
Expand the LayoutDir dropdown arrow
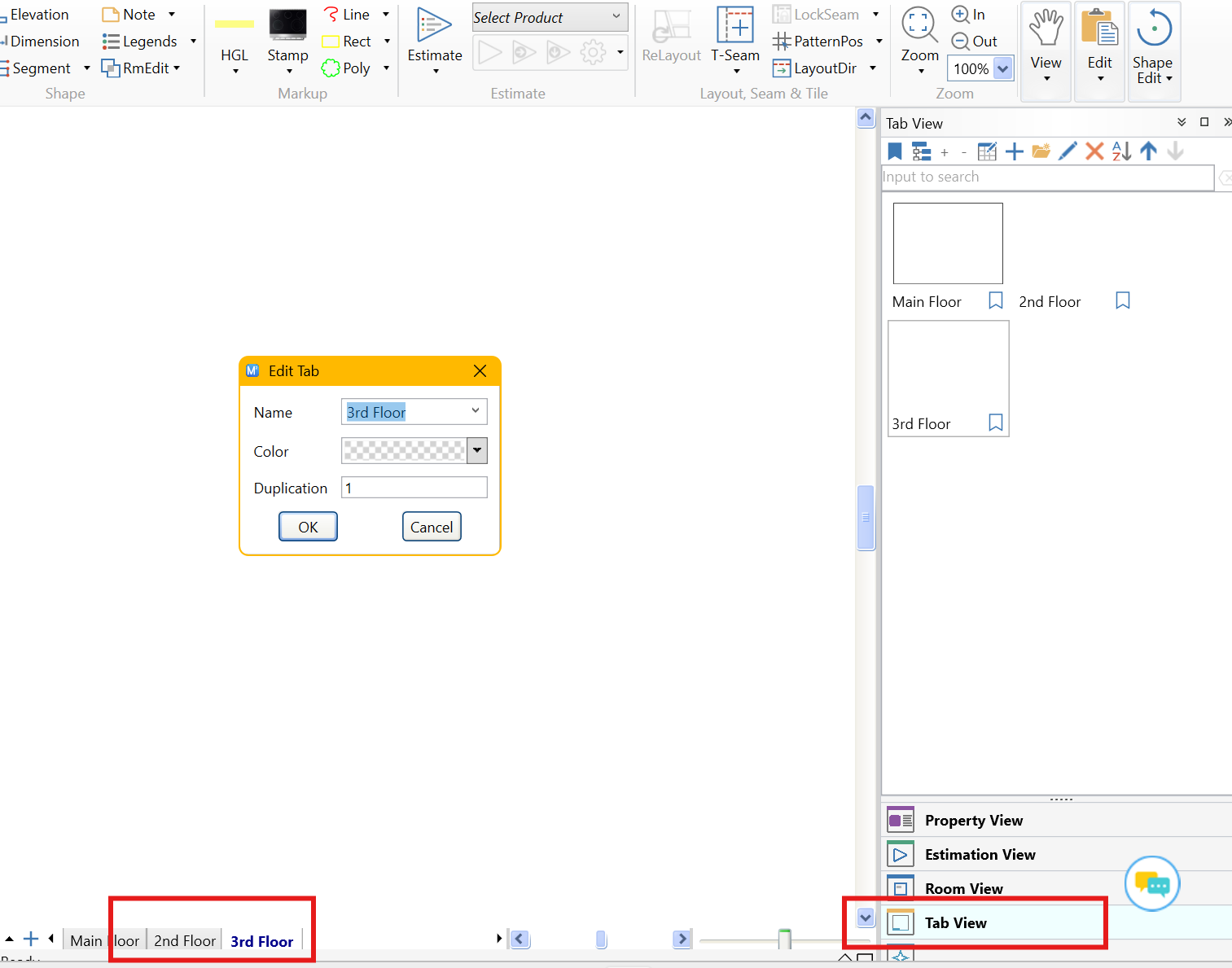pyautogui.click(x=873, y=68)
